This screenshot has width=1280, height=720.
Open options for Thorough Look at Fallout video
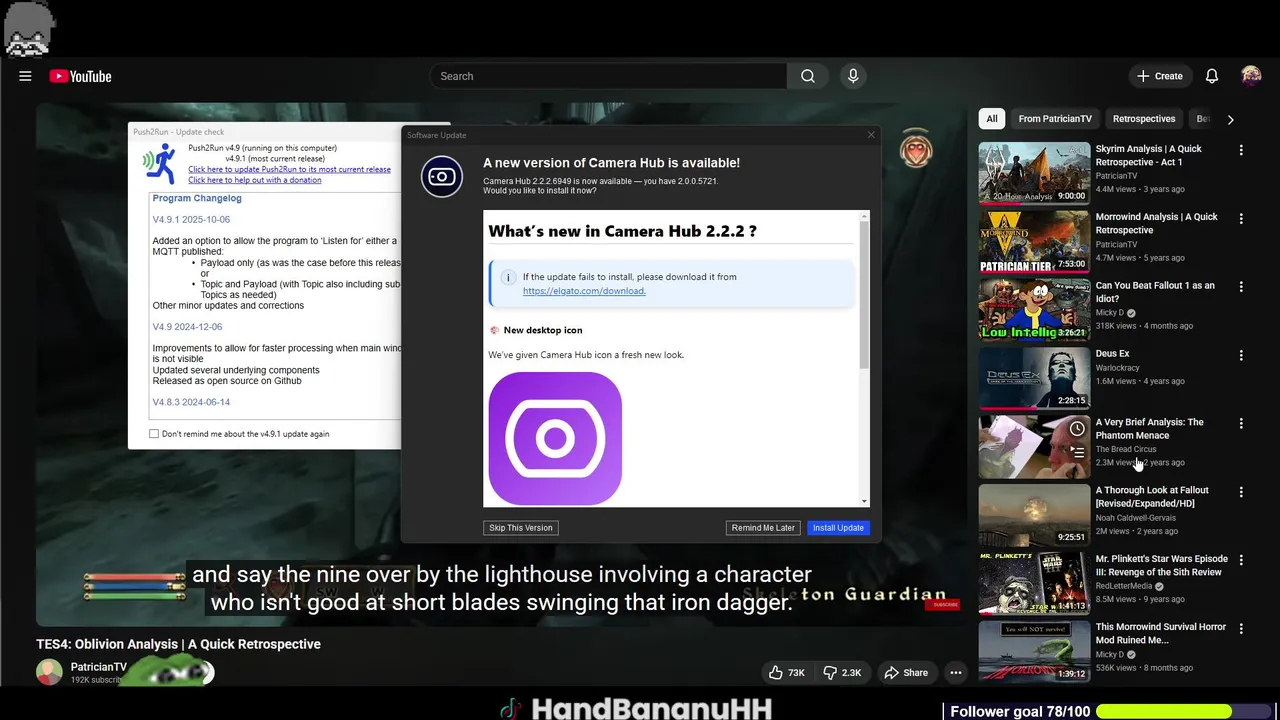tap(1241, 492)
